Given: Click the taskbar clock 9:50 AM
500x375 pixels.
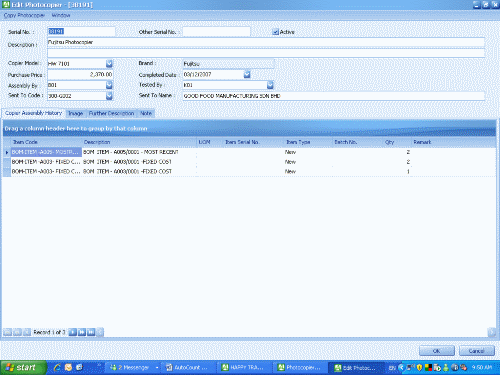Looking at the screenshot, I should pos(482,367).
